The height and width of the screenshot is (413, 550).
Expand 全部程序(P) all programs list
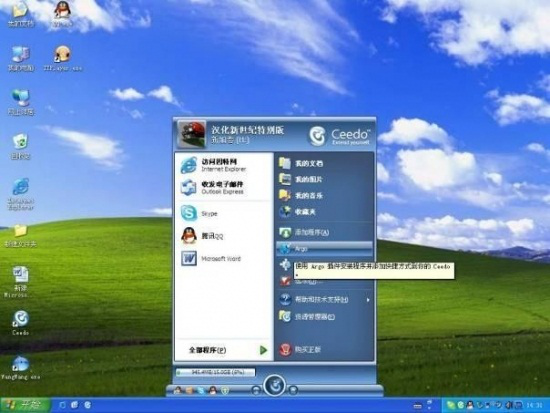pos(224,350)
